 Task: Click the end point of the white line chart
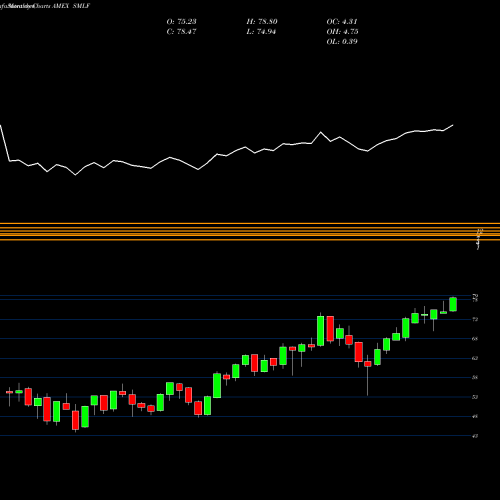click(453, 125)
